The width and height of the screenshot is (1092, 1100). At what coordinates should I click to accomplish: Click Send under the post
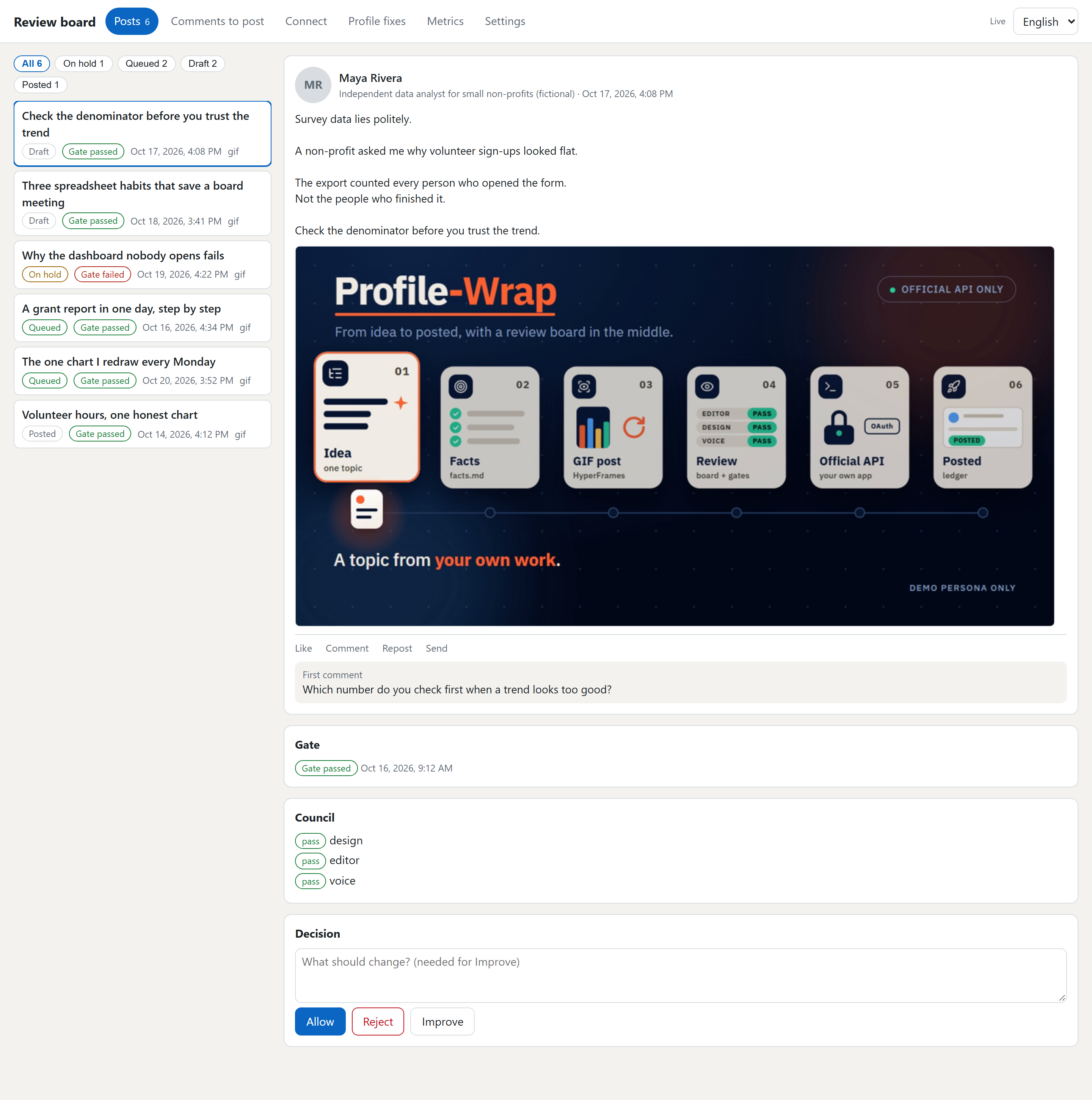436,648
